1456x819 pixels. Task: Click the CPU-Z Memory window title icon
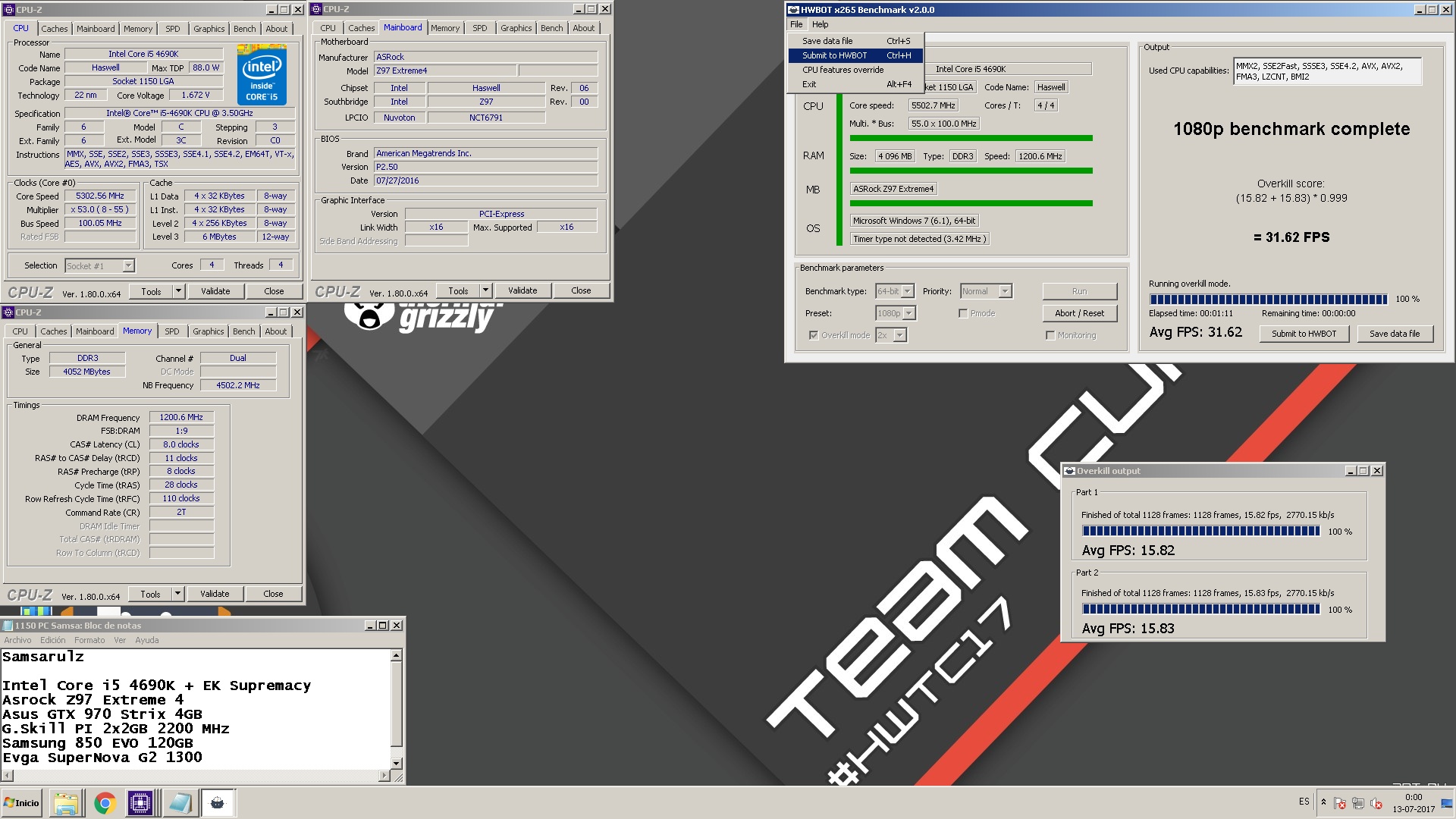[8, 312]
